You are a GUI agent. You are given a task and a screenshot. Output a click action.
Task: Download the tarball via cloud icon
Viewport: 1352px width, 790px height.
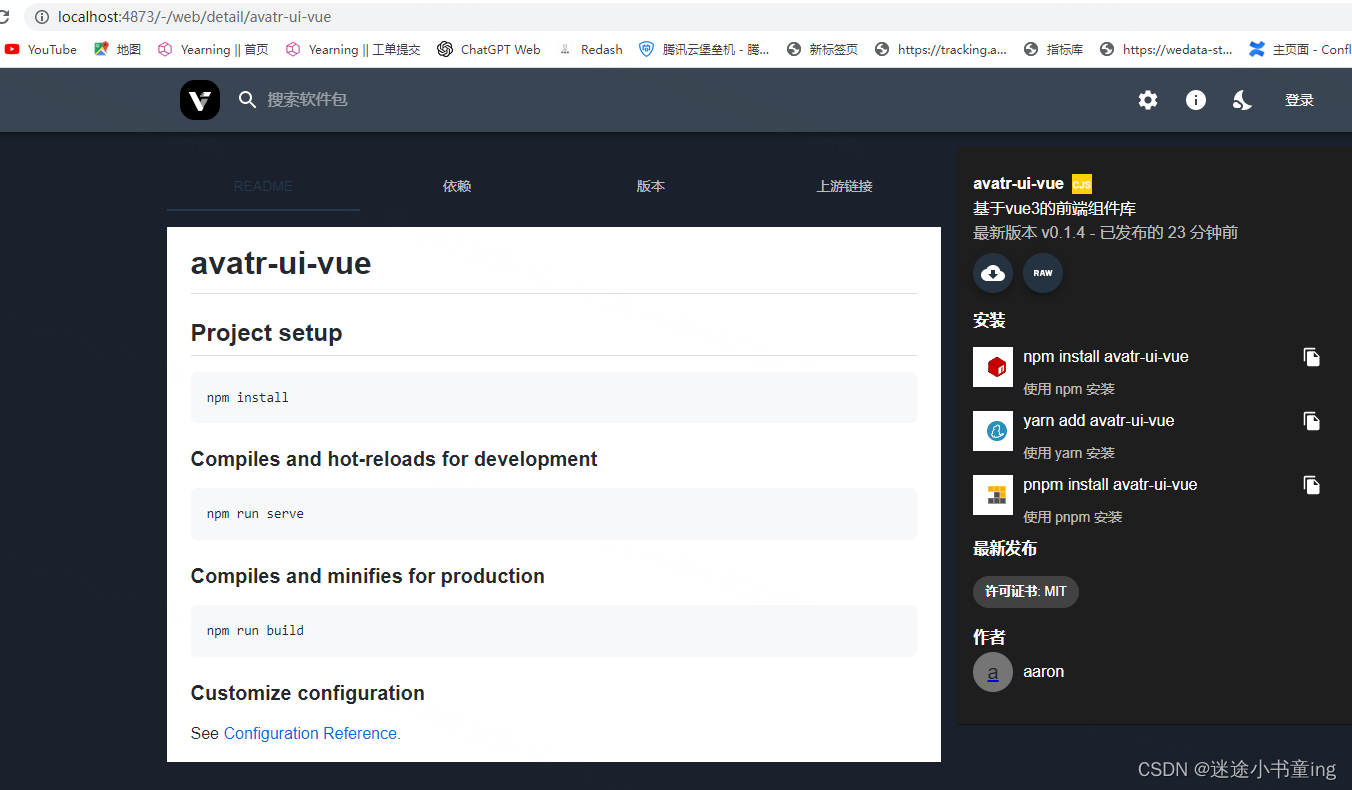pos(993,273)
